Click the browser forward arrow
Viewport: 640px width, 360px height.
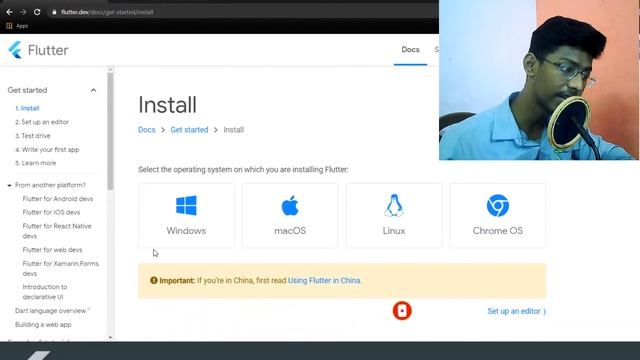[x=23, y=12]
